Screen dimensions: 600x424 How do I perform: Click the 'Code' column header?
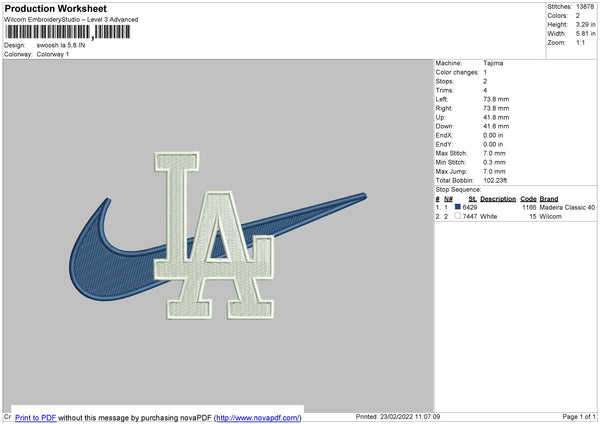tap(528, 199)
